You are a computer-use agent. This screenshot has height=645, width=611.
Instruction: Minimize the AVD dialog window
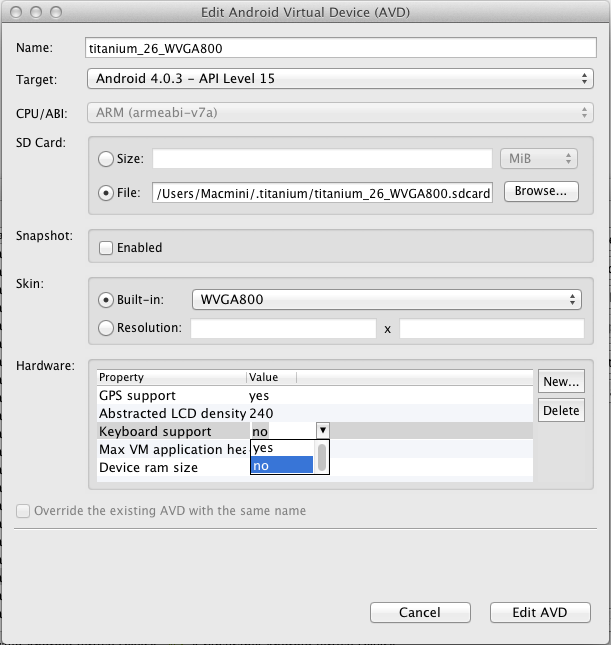click(x=36, y=12)
